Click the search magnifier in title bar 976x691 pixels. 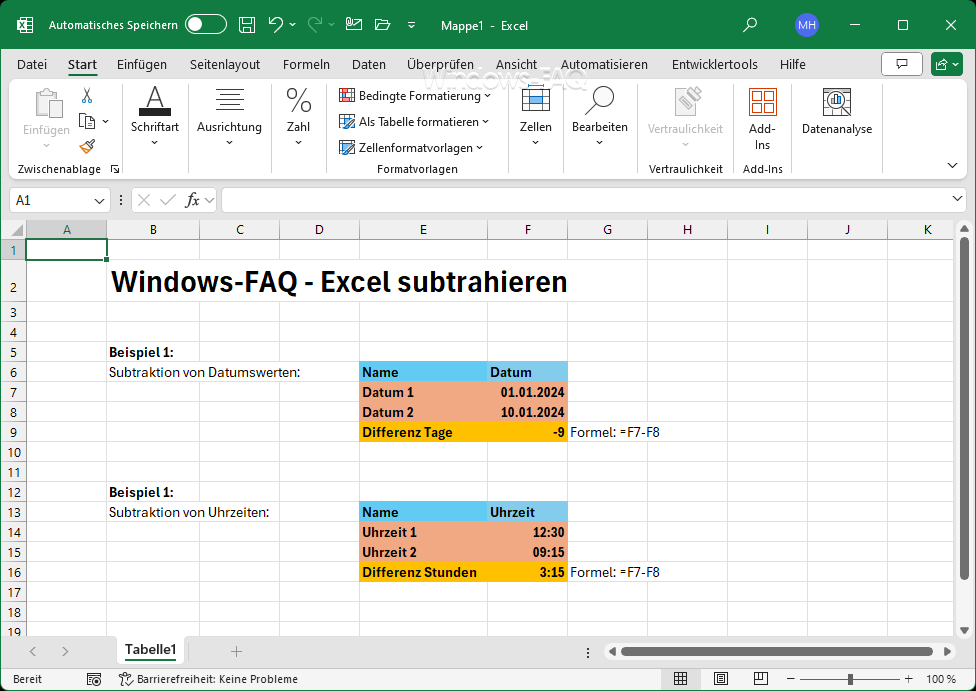coord(750,25)
